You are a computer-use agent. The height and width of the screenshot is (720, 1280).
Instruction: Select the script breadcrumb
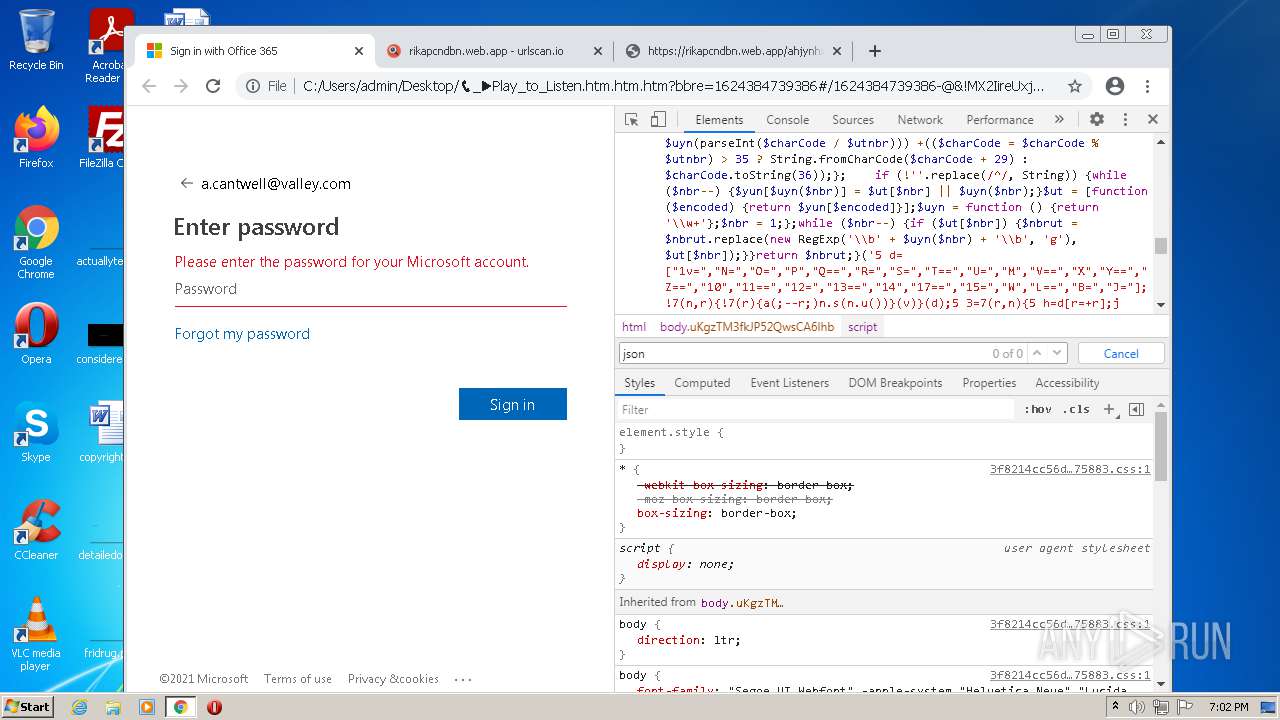862,327
